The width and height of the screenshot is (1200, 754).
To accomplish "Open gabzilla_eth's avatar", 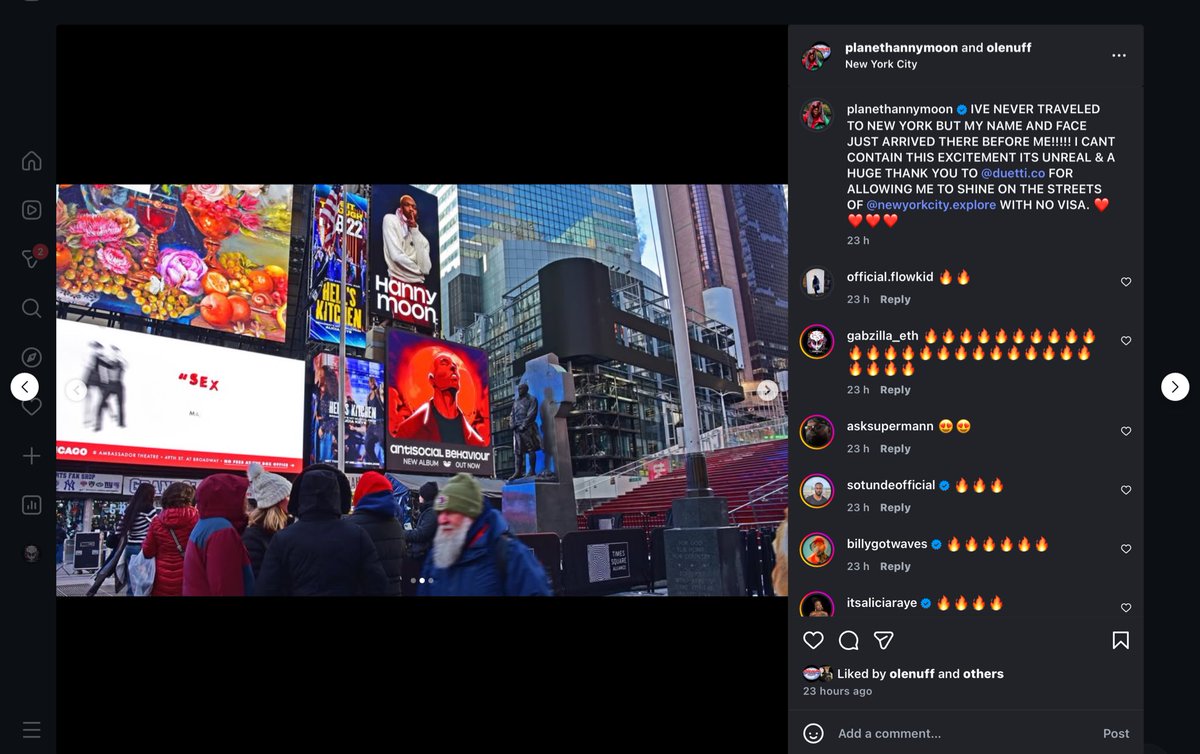I will point(817,342).
